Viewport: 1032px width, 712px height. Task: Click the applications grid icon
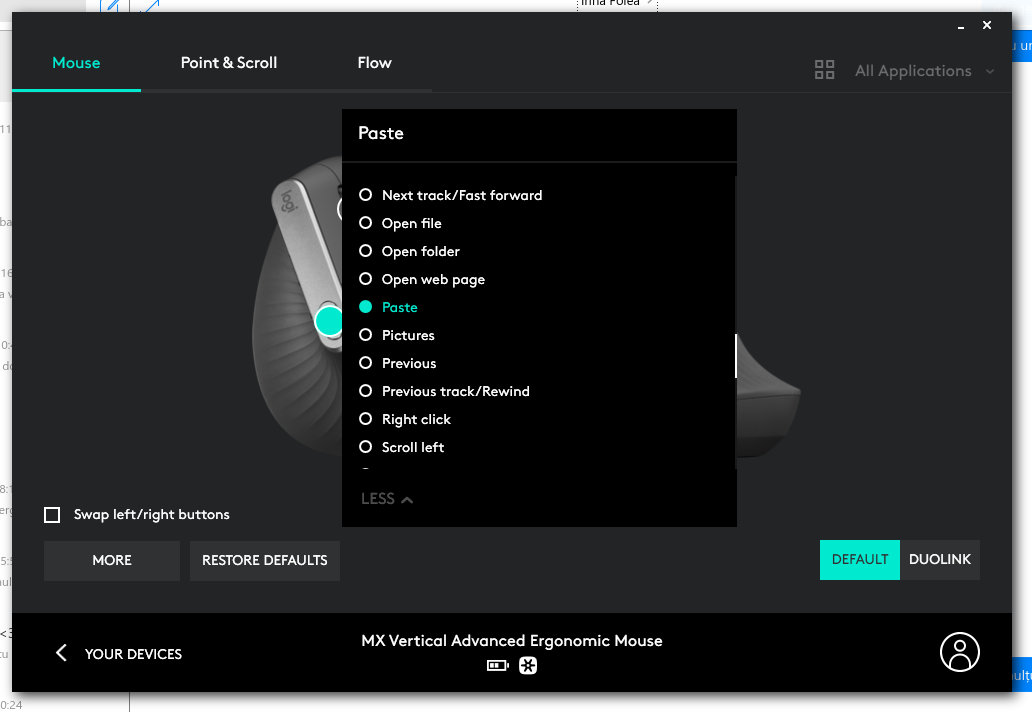pyautogui.click(x=824, y=70)
